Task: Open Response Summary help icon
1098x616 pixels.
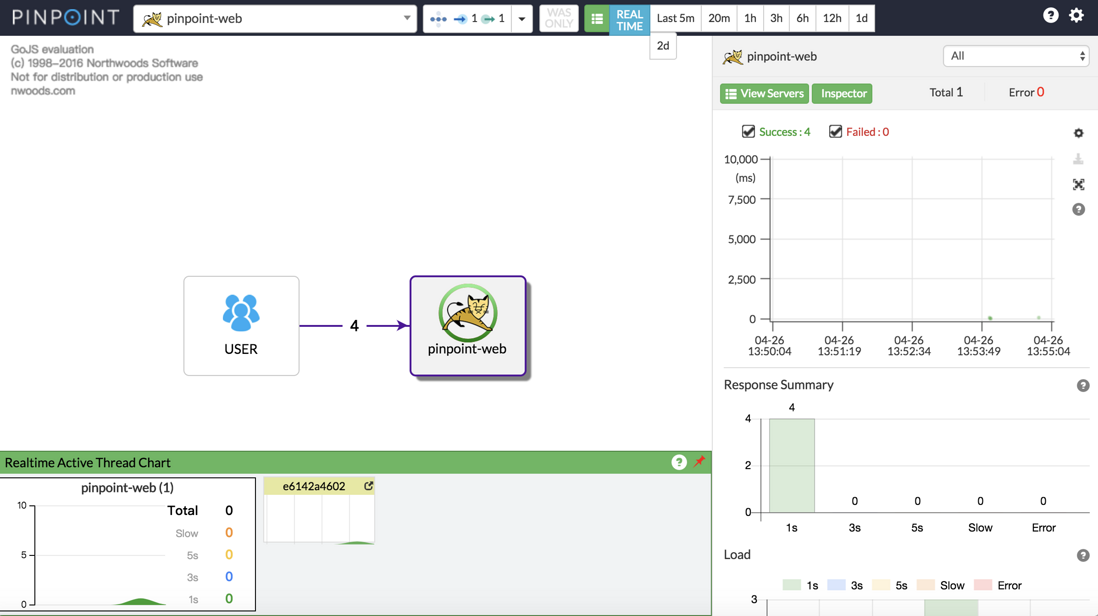Action: [1083, 386]
